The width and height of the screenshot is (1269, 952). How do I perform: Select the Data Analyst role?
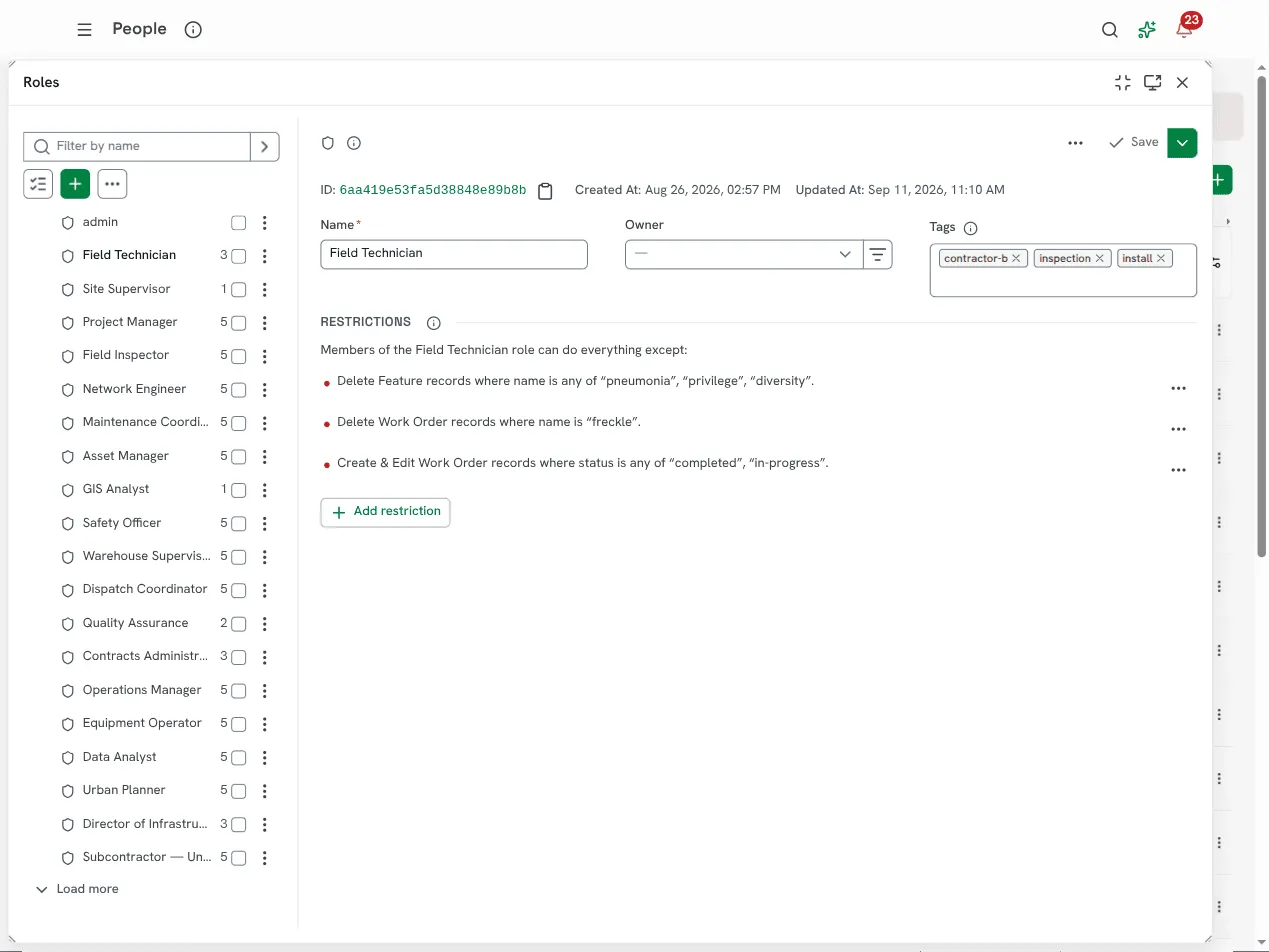[x=119, y=757]
